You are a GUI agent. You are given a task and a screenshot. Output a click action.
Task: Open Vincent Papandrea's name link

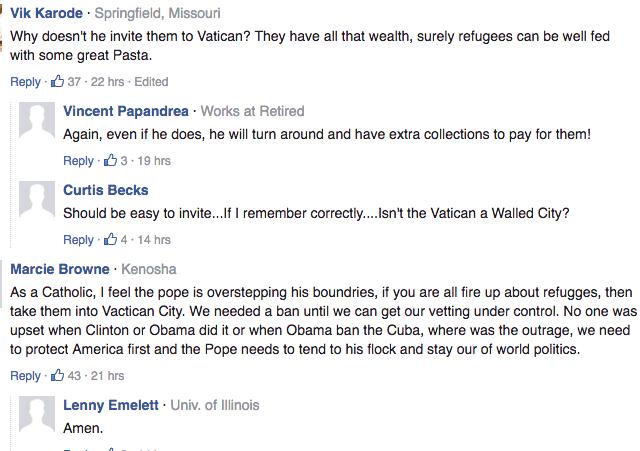(x=126, y=111)
